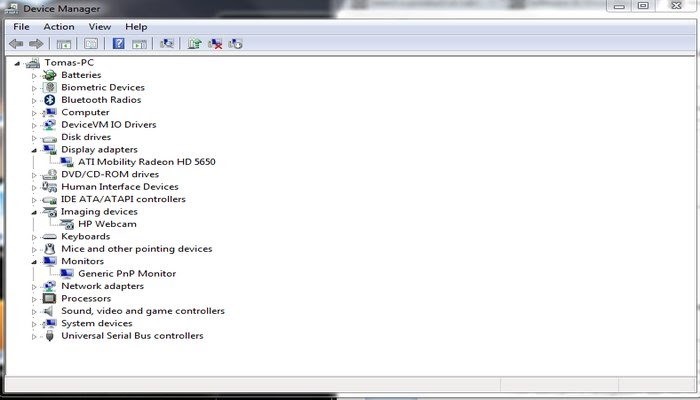The height and width of the screenshot is (400, 700).
Task: Click the Generic PnP Monitor device icon
Action: (x=67, y=274)
